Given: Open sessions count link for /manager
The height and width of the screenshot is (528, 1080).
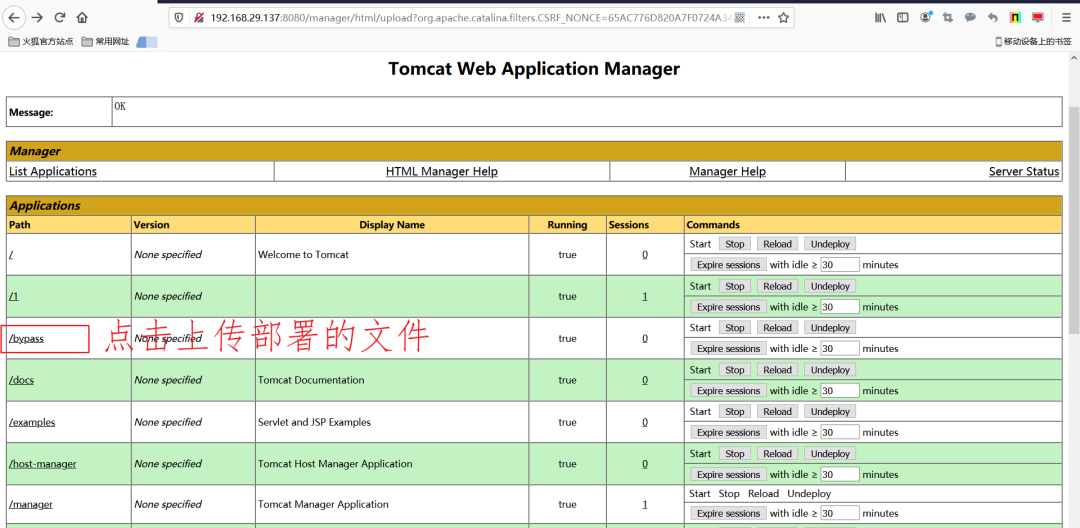Looking at the screenshot, I should click(645, 505).
